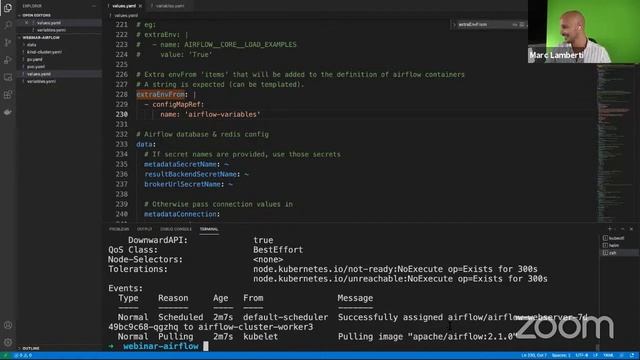Open kind-cluster.yaml in the file tree
Screen dimensions: 640x360
tap(44, 52)
